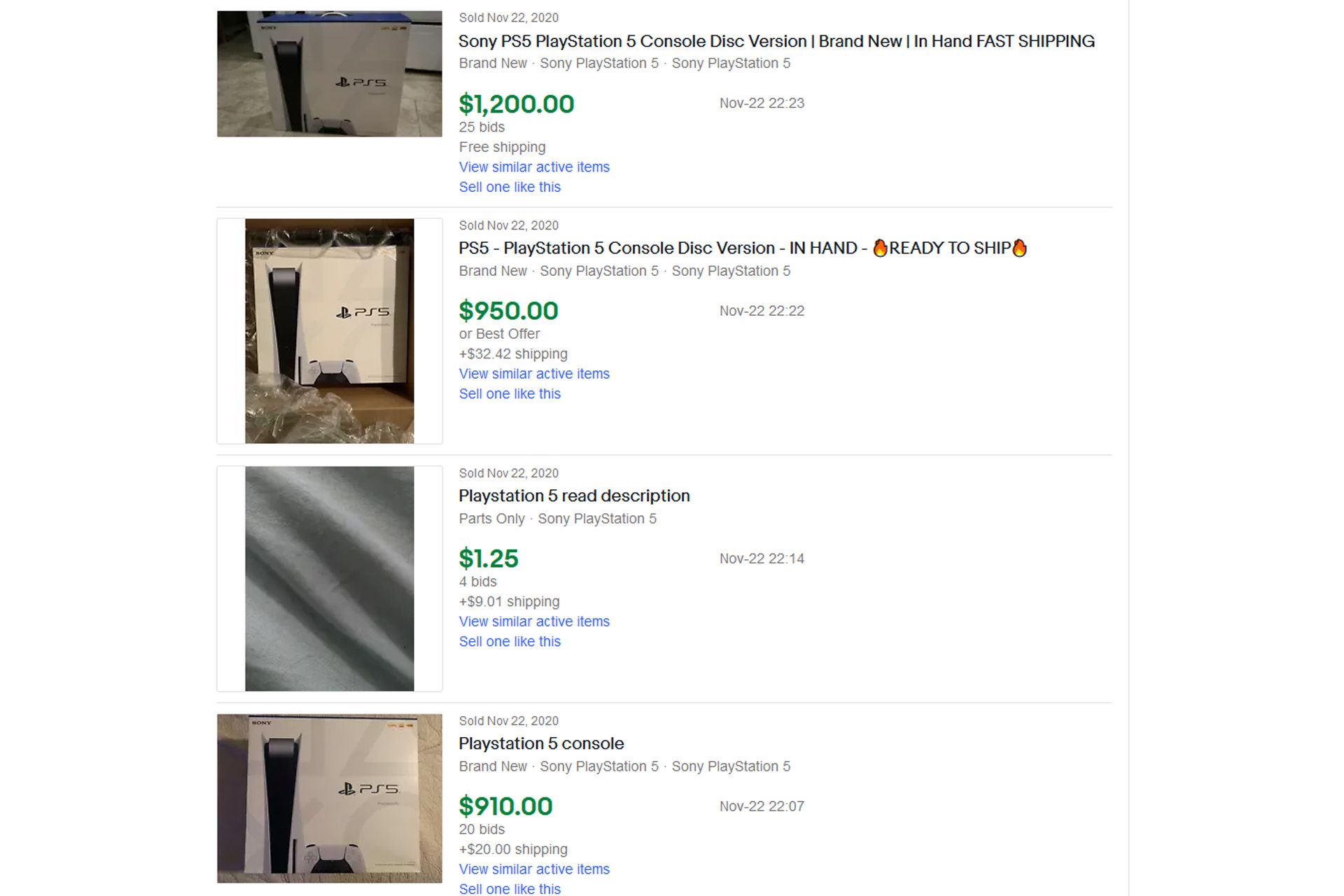View similar active items for the $1.25 listing

pyautogui.click(x=534, y=622)
